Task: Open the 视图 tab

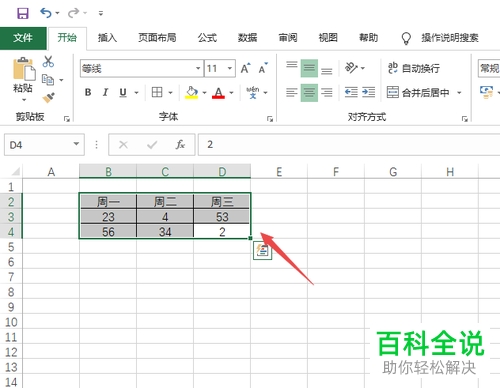Action: pyautogui.click(x=328, y=38)
